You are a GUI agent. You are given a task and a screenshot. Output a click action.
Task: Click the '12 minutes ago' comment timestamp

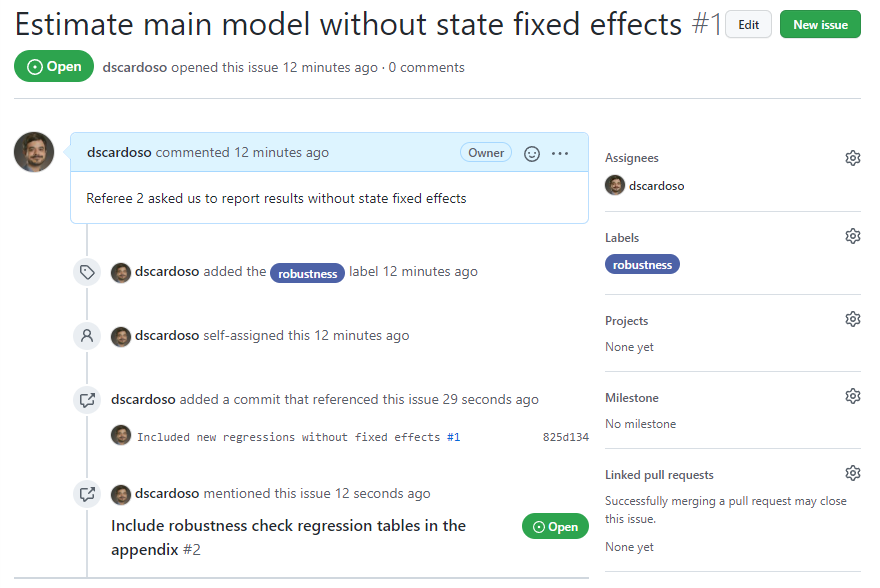coord(281,153)
